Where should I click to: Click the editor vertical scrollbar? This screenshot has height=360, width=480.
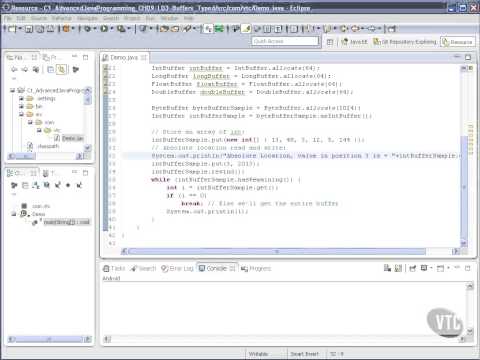[x=464, y=187]
